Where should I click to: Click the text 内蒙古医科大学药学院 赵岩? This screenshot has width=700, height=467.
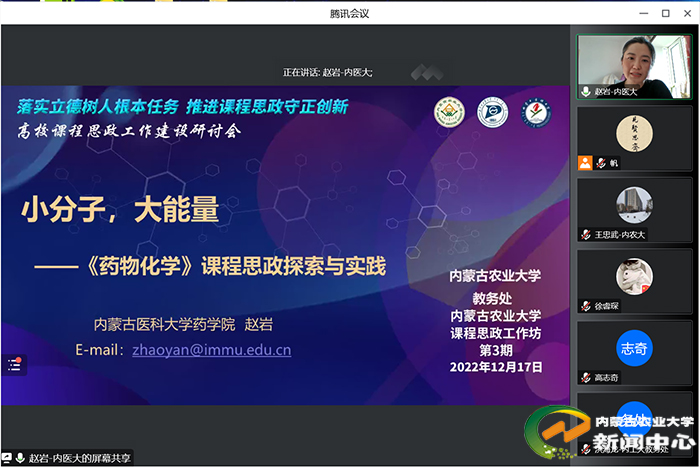click(183, 324)
